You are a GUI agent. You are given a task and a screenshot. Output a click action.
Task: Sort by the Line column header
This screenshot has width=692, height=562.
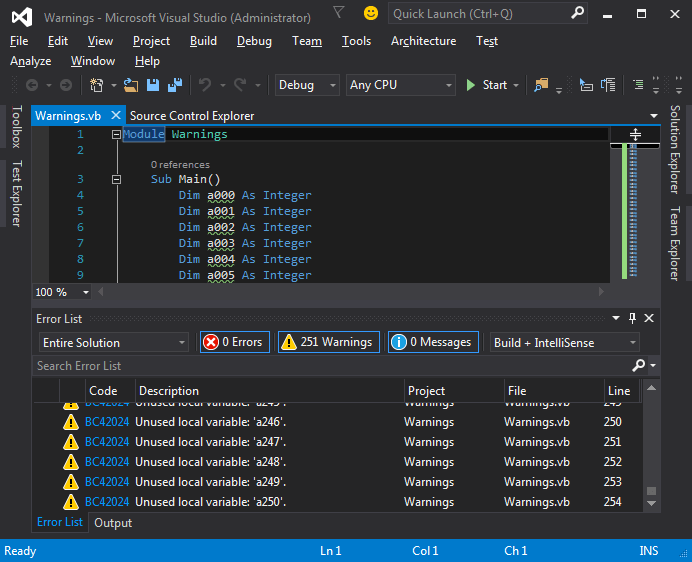point(621,391)
